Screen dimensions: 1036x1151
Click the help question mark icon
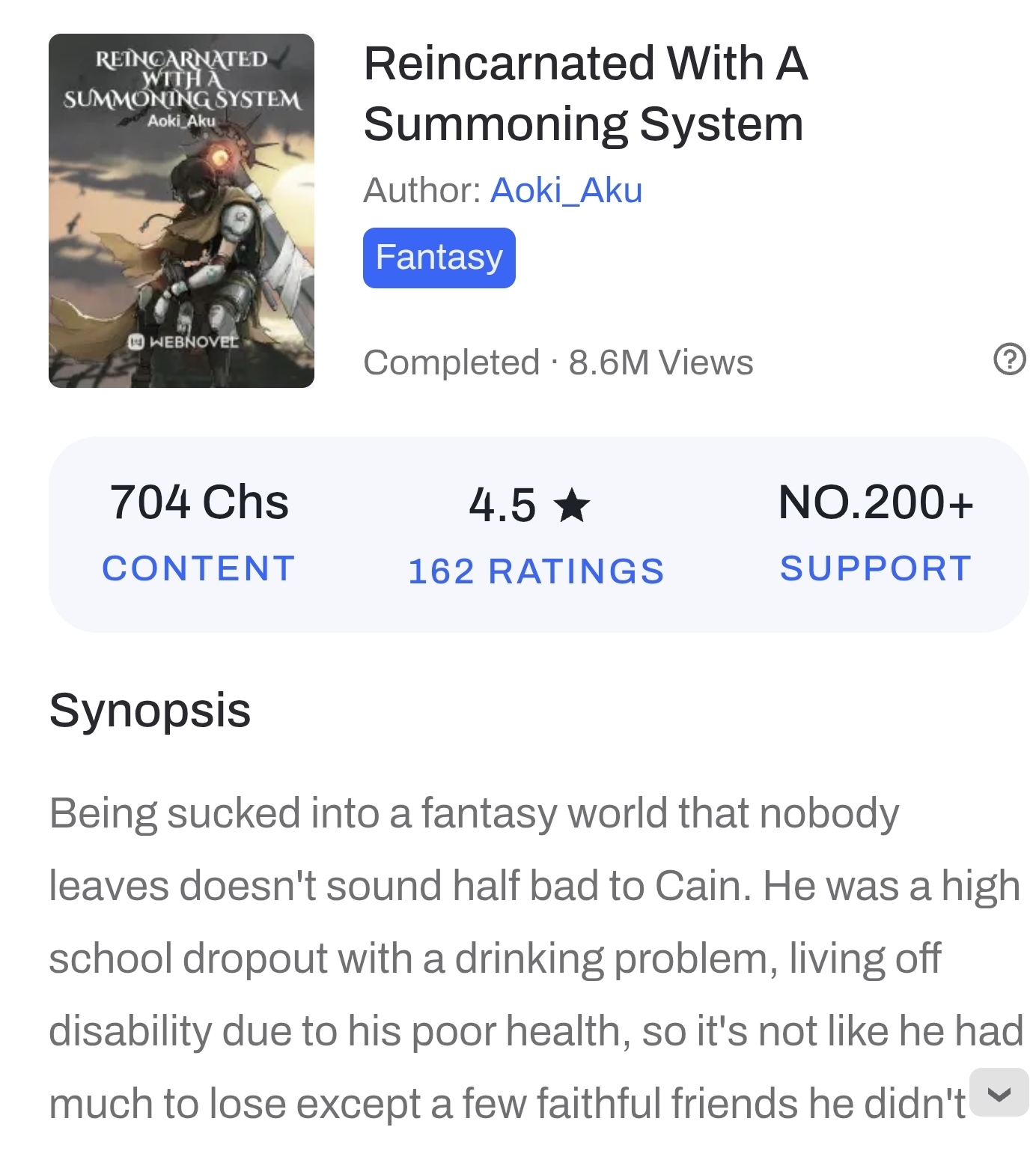pyautogui.click(x=1009, y=359)
